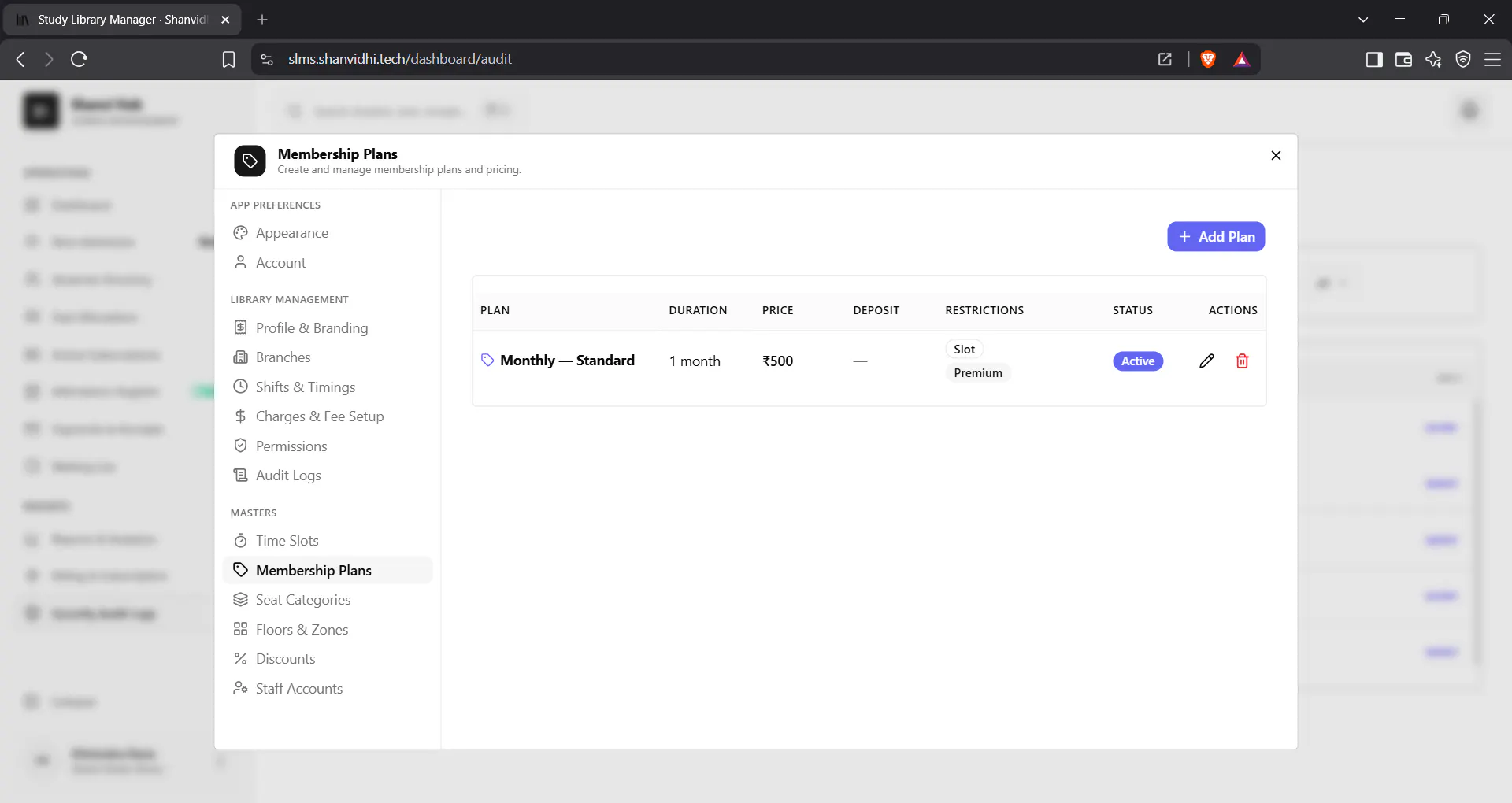The width and height of the screenshot is (1512, 803).
Task: Open Time Slots master
Action: 328,541
